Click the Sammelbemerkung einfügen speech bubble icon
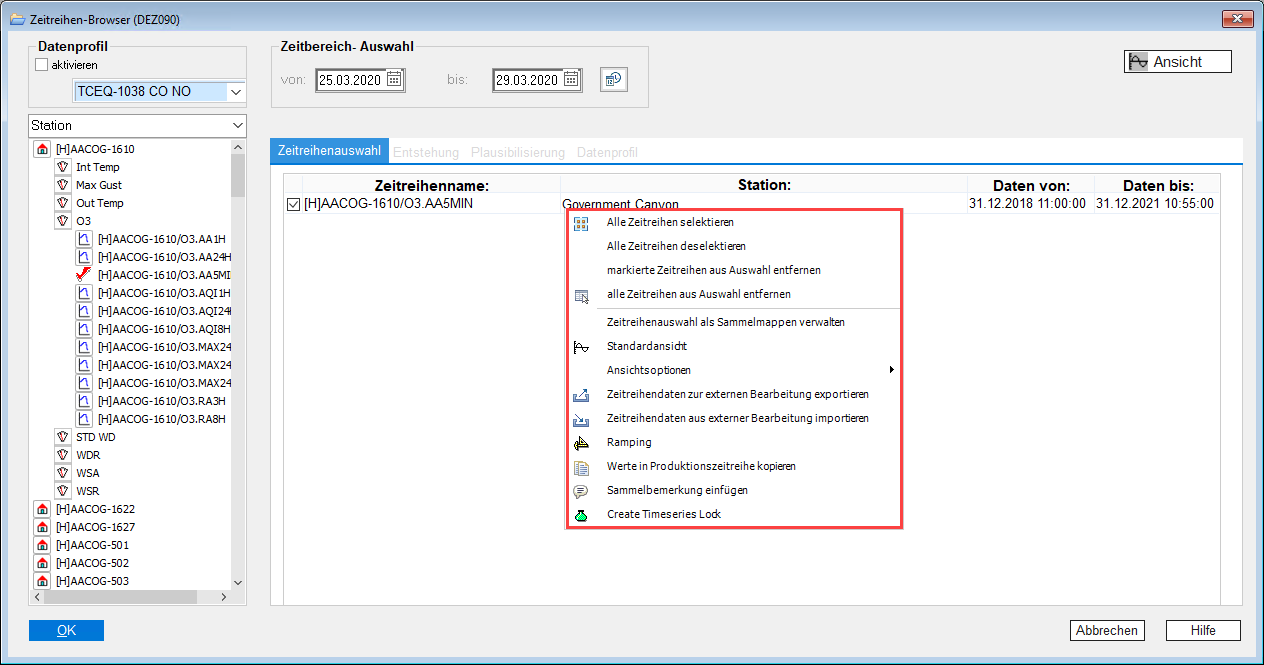This screenshot has height=665, width=1264. 581,491
